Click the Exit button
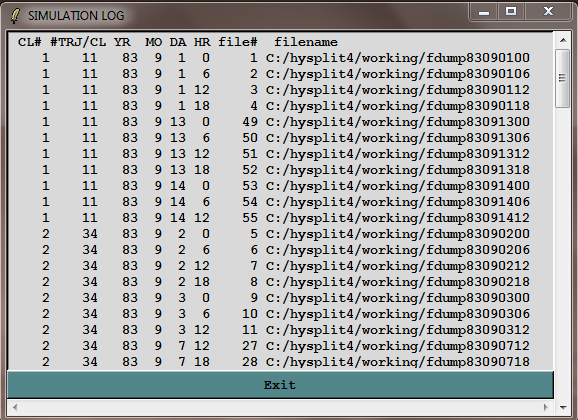Viewport: 578px width, 420px height. pos(280,385)
